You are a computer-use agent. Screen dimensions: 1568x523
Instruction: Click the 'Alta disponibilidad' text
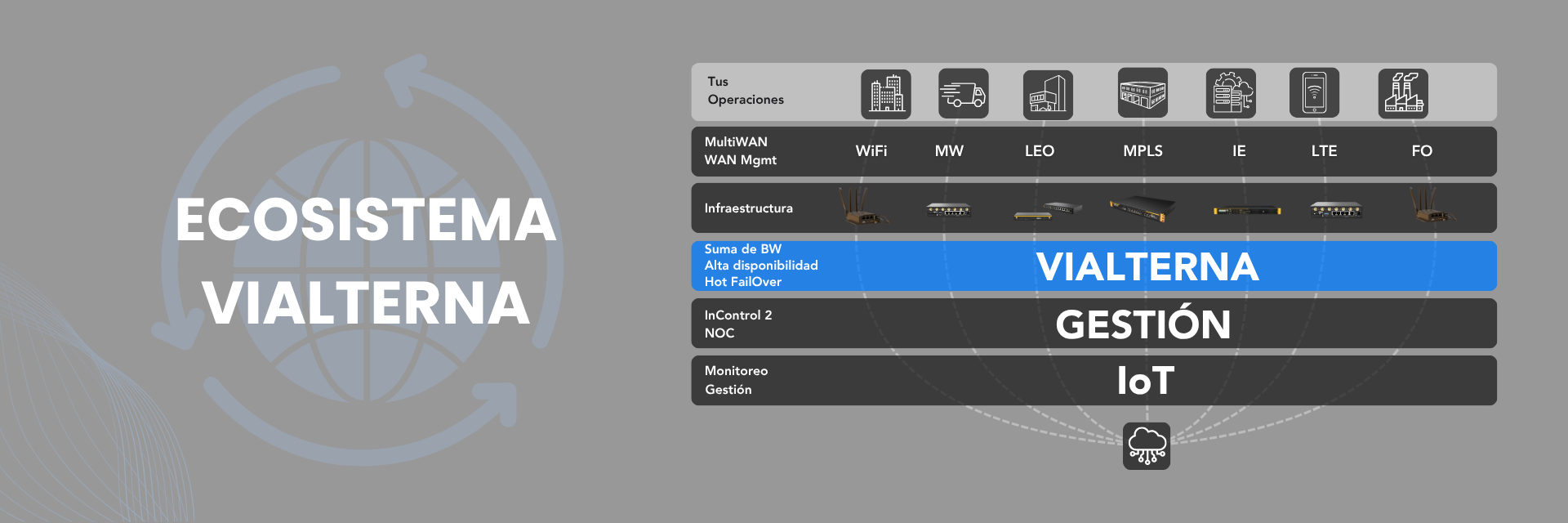(761, 266)
